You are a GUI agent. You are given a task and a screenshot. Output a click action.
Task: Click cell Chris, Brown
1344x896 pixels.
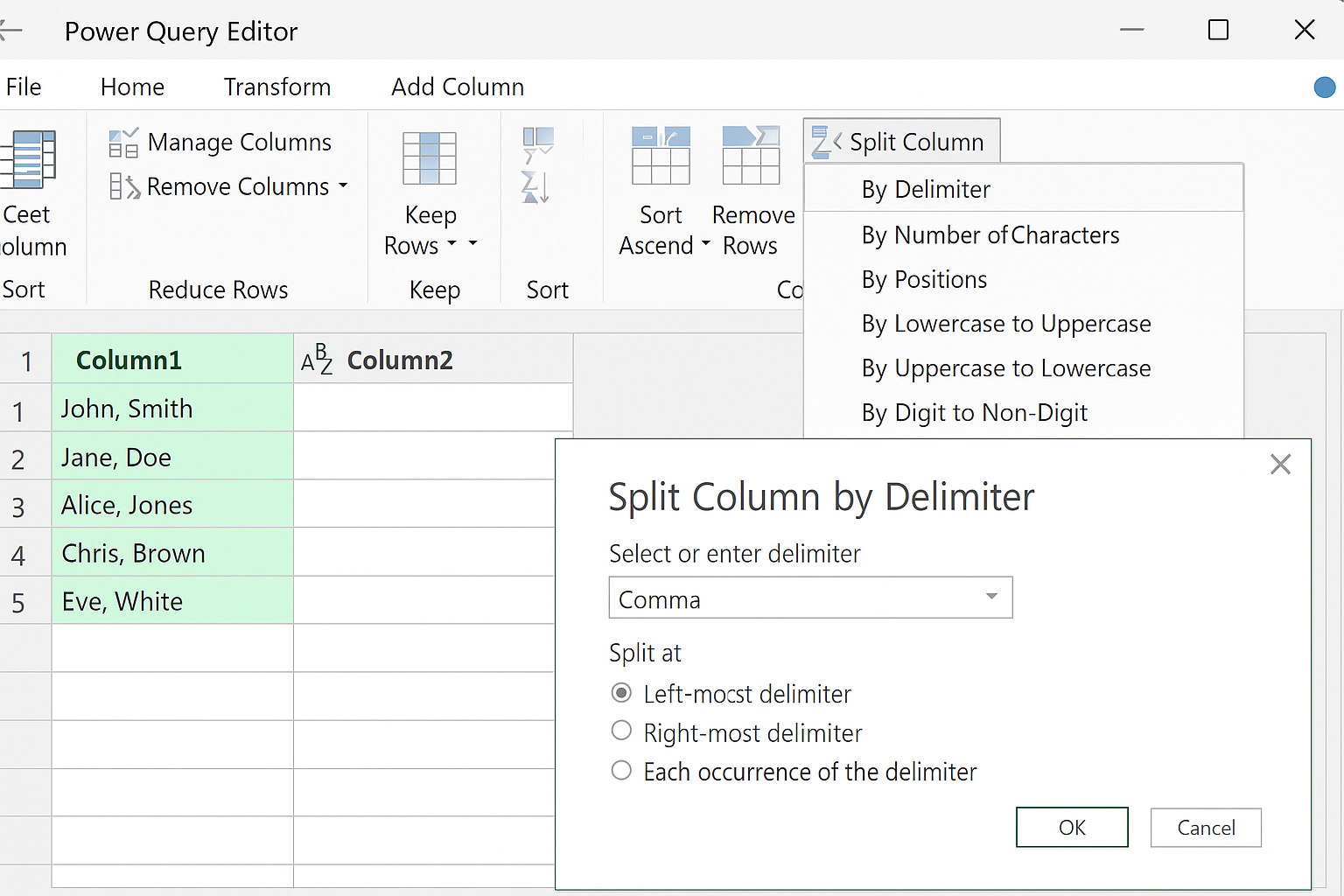pyautogui.click(x=172, y=552)
